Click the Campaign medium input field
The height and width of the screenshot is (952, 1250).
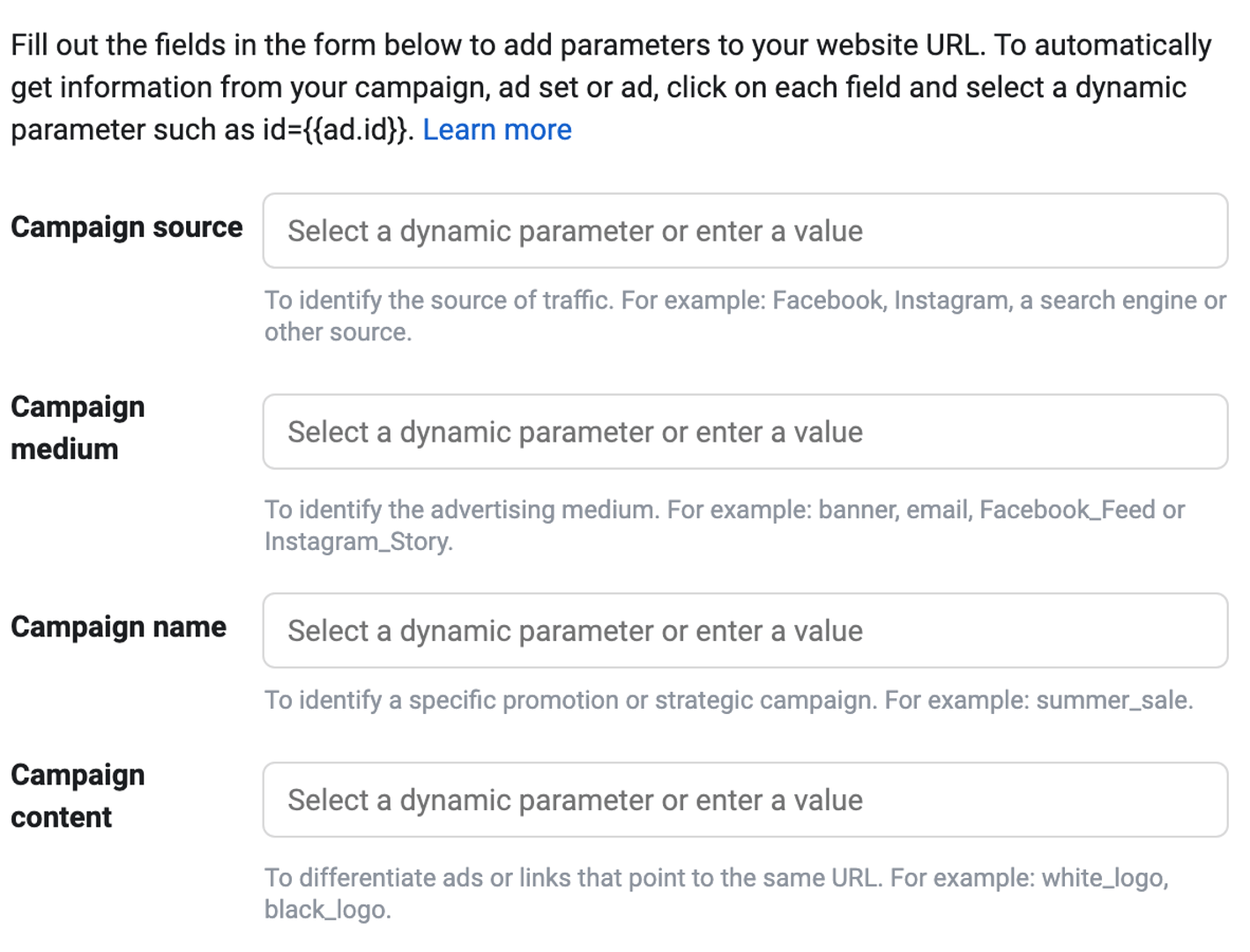click(x=746, y=432)
